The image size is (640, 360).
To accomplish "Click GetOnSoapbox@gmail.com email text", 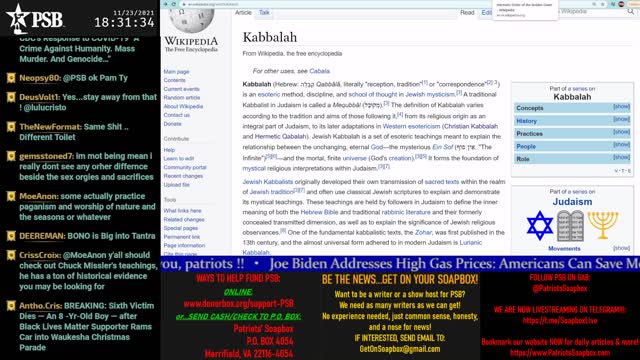I will pyautogui.click(x=400, y=349).
